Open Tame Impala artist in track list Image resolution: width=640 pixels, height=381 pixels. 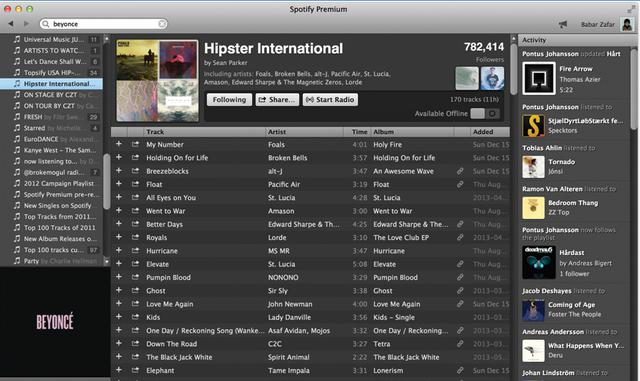(289, 370)
